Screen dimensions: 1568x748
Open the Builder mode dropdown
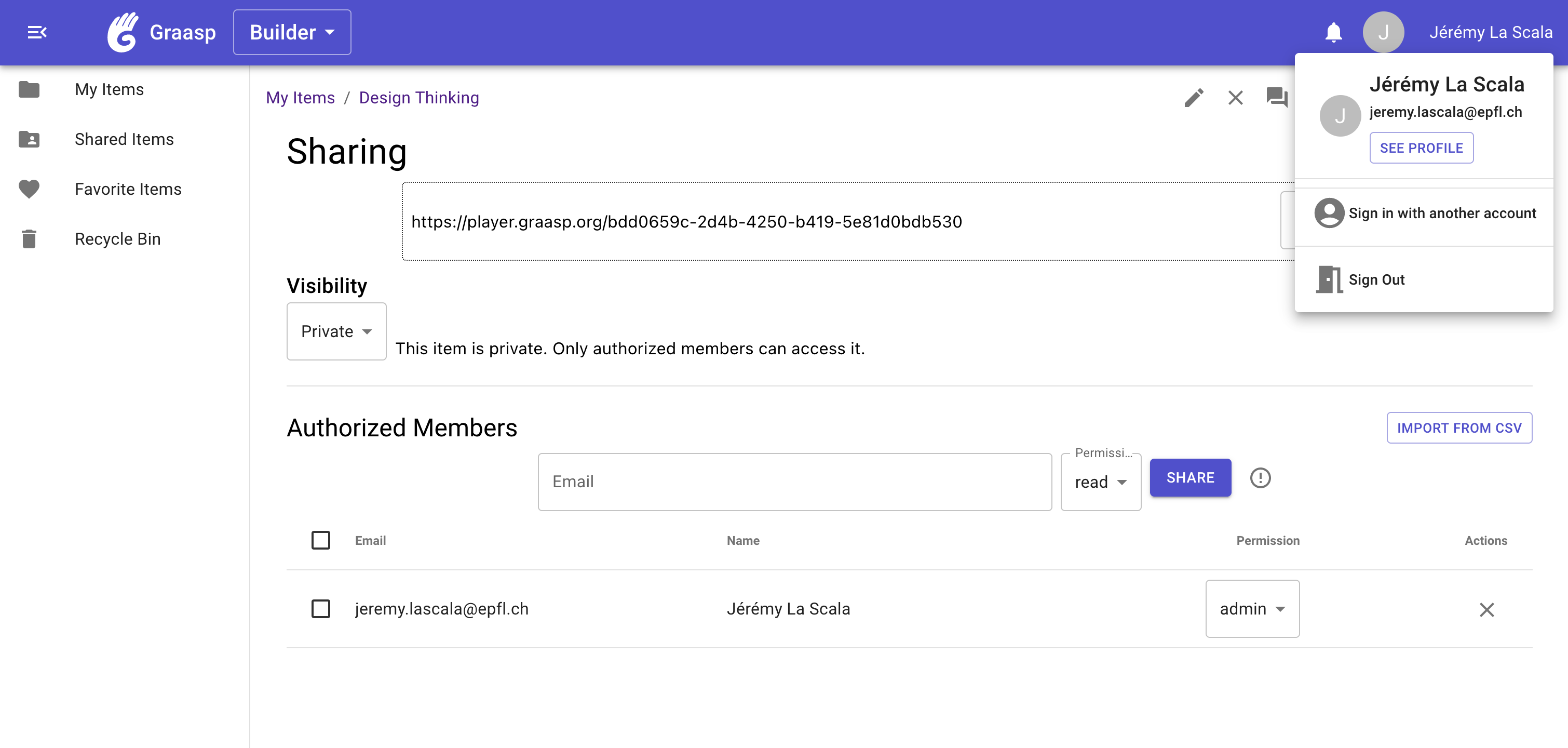[x=292, y=32]
